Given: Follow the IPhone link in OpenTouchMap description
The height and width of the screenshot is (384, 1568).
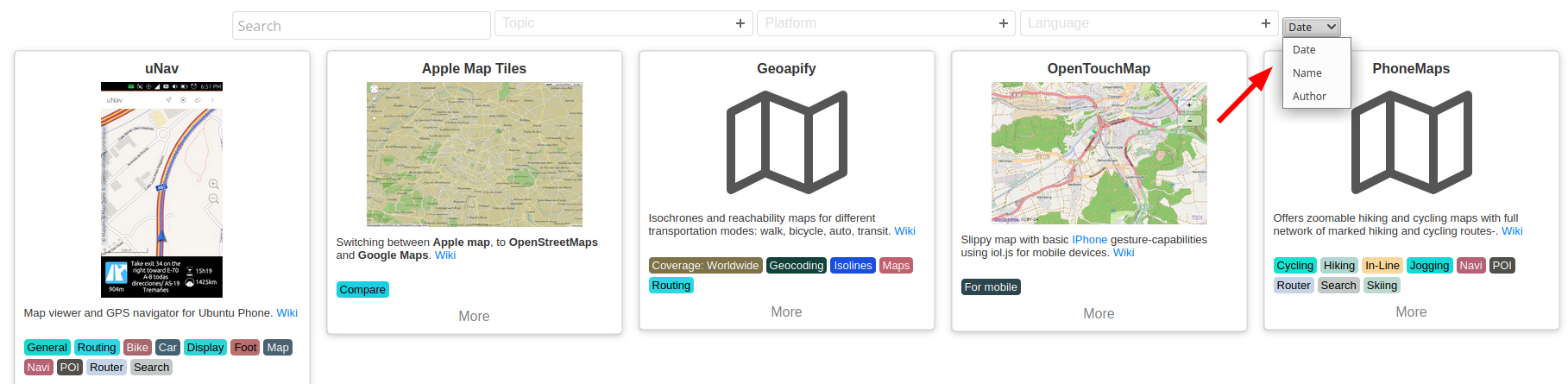Looking at the screenshot, I should tap(1089, 240).
